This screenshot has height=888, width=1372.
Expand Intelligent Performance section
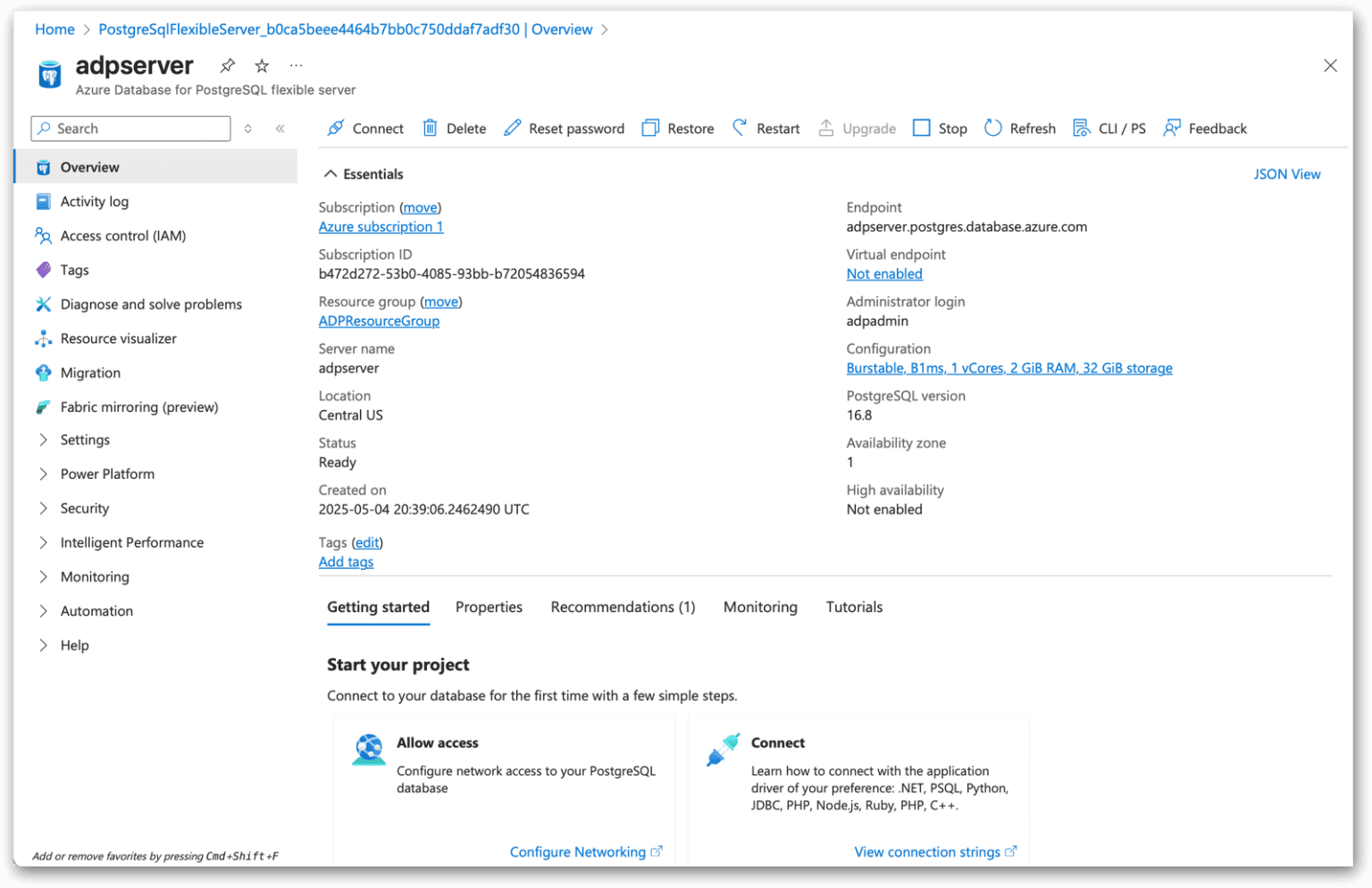click(43, 542)
